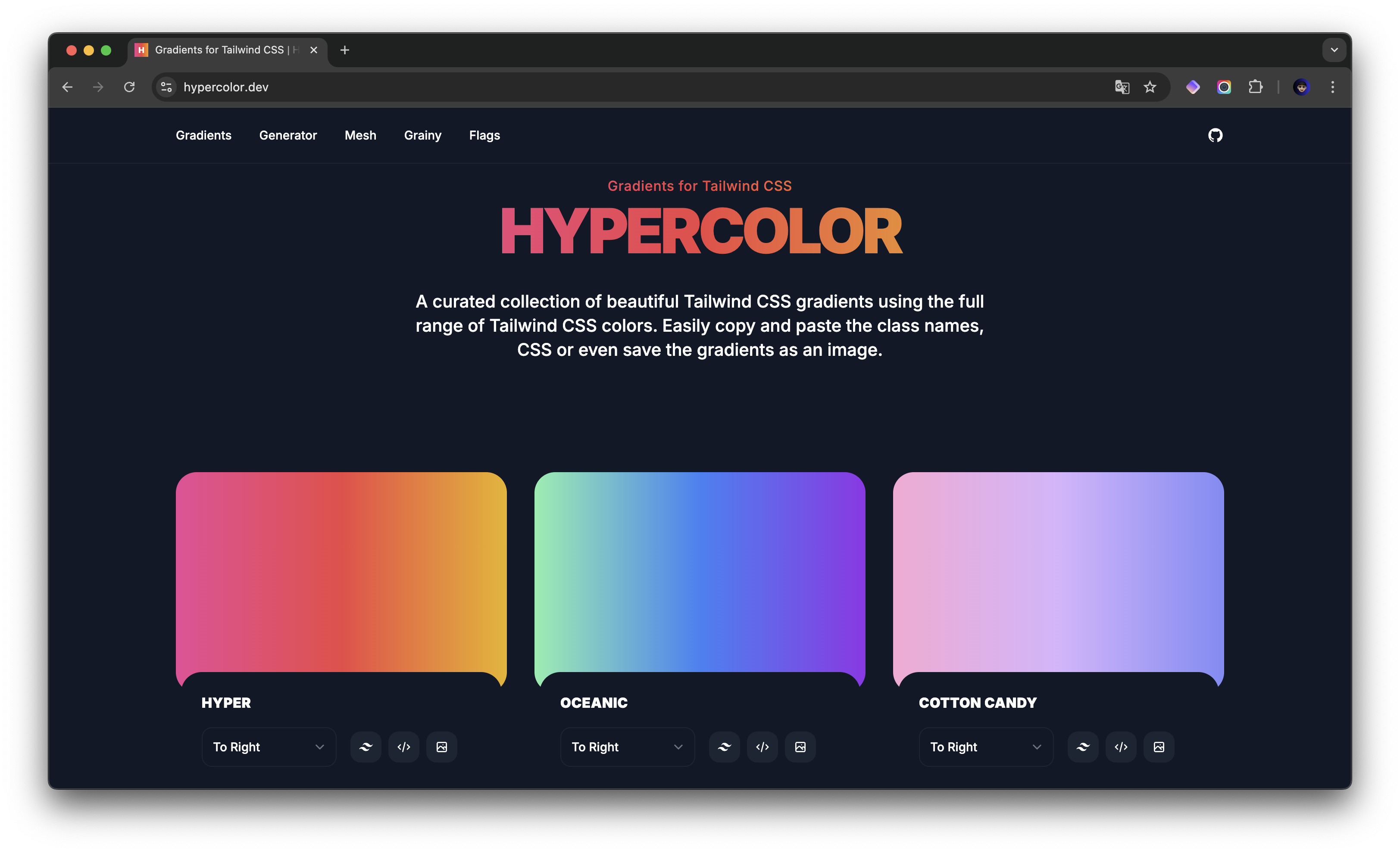Click the Oceanic gradient swatch
The image size is (1400, 853).
point(700,572)
